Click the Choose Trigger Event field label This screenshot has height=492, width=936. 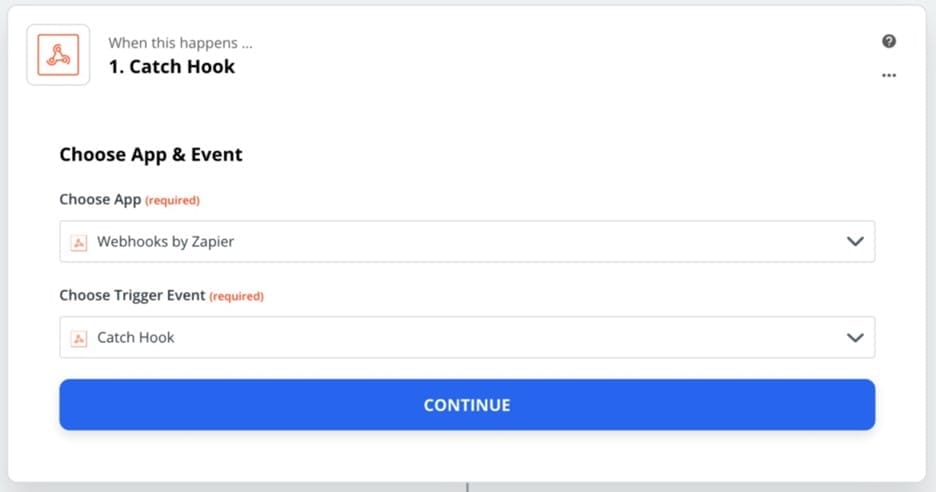tap(132, 295)
